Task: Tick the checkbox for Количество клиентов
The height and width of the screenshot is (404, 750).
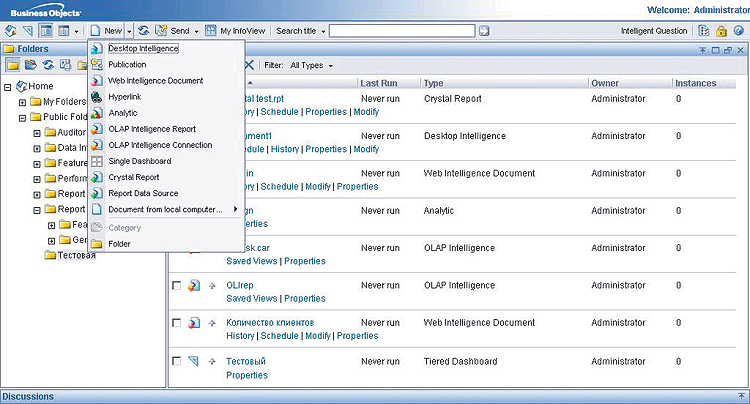Action: tap(176, 323)
